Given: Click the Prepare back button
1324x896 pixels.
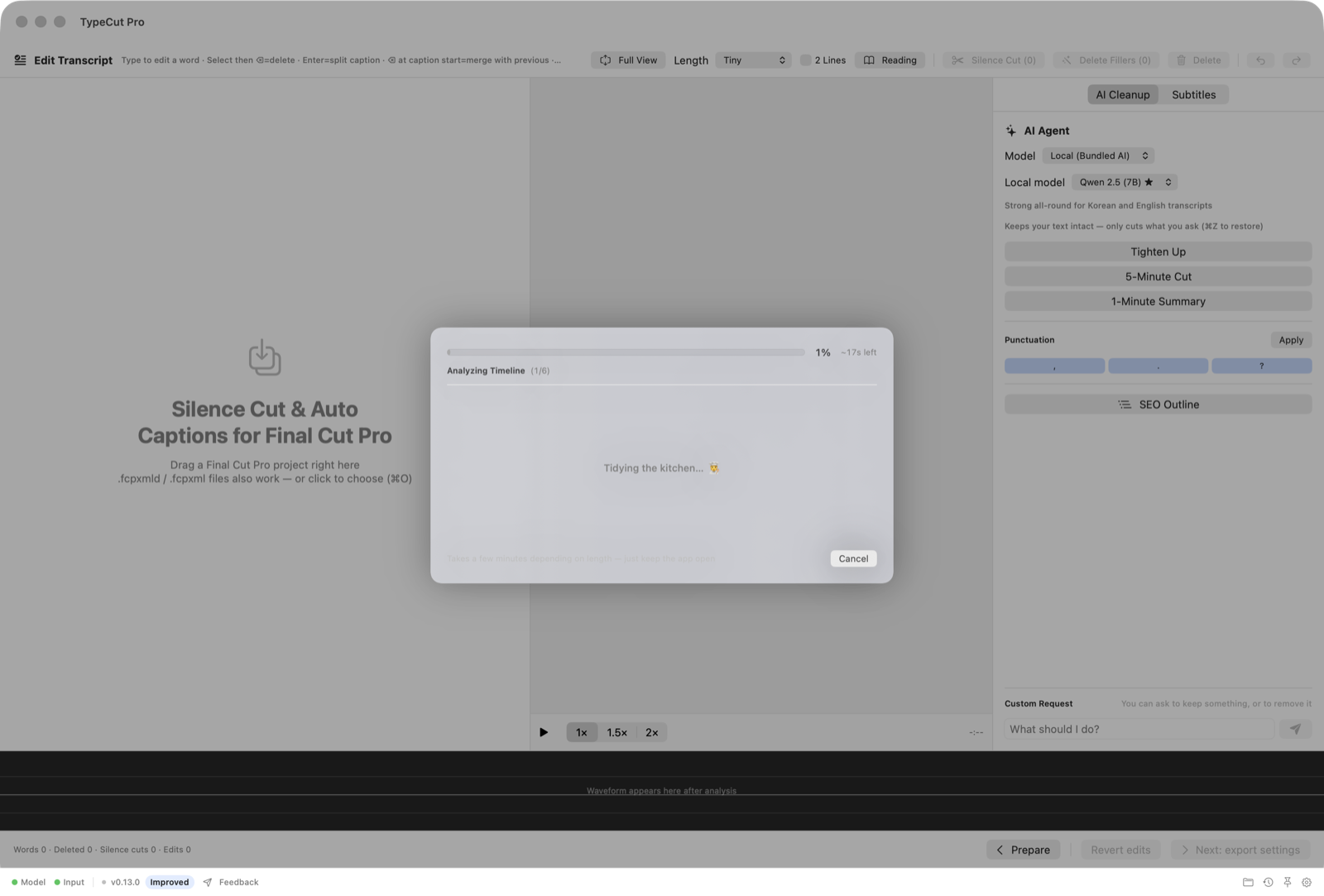Looking at the screenshot, I should click(1023, 850).
